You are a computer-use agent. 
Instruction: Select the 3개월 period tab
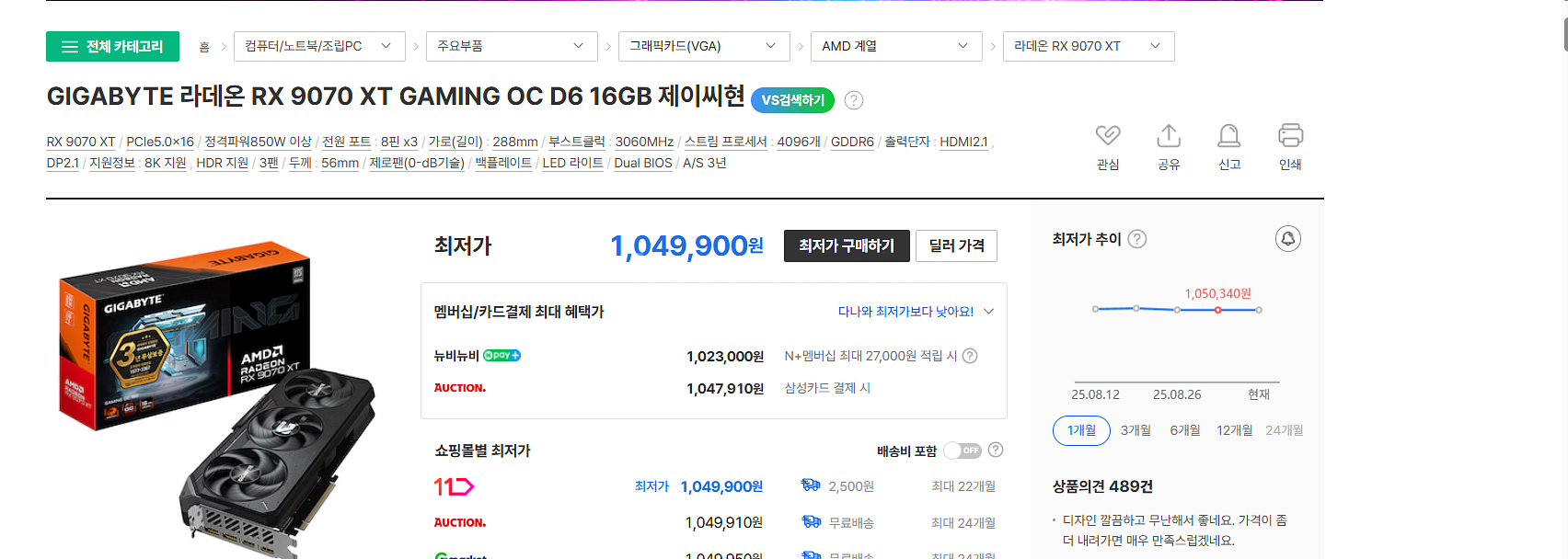click(1136, 430)
